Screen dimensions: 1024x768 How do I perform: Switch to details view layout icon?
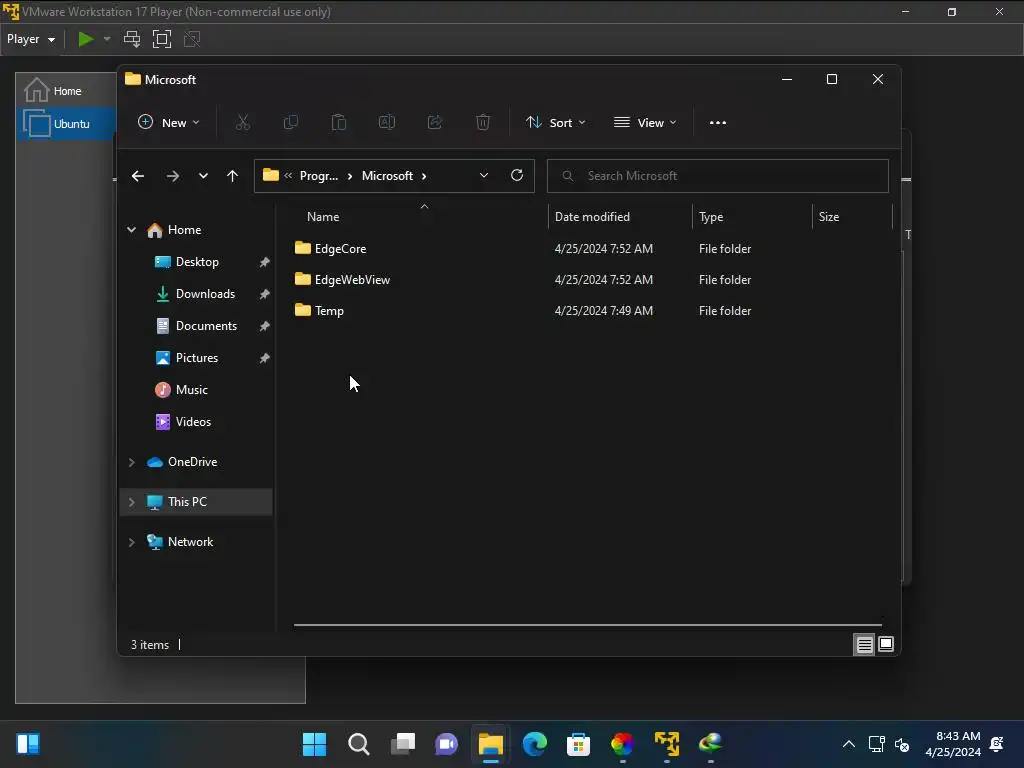pyautogui.click(x=864, y=645)
